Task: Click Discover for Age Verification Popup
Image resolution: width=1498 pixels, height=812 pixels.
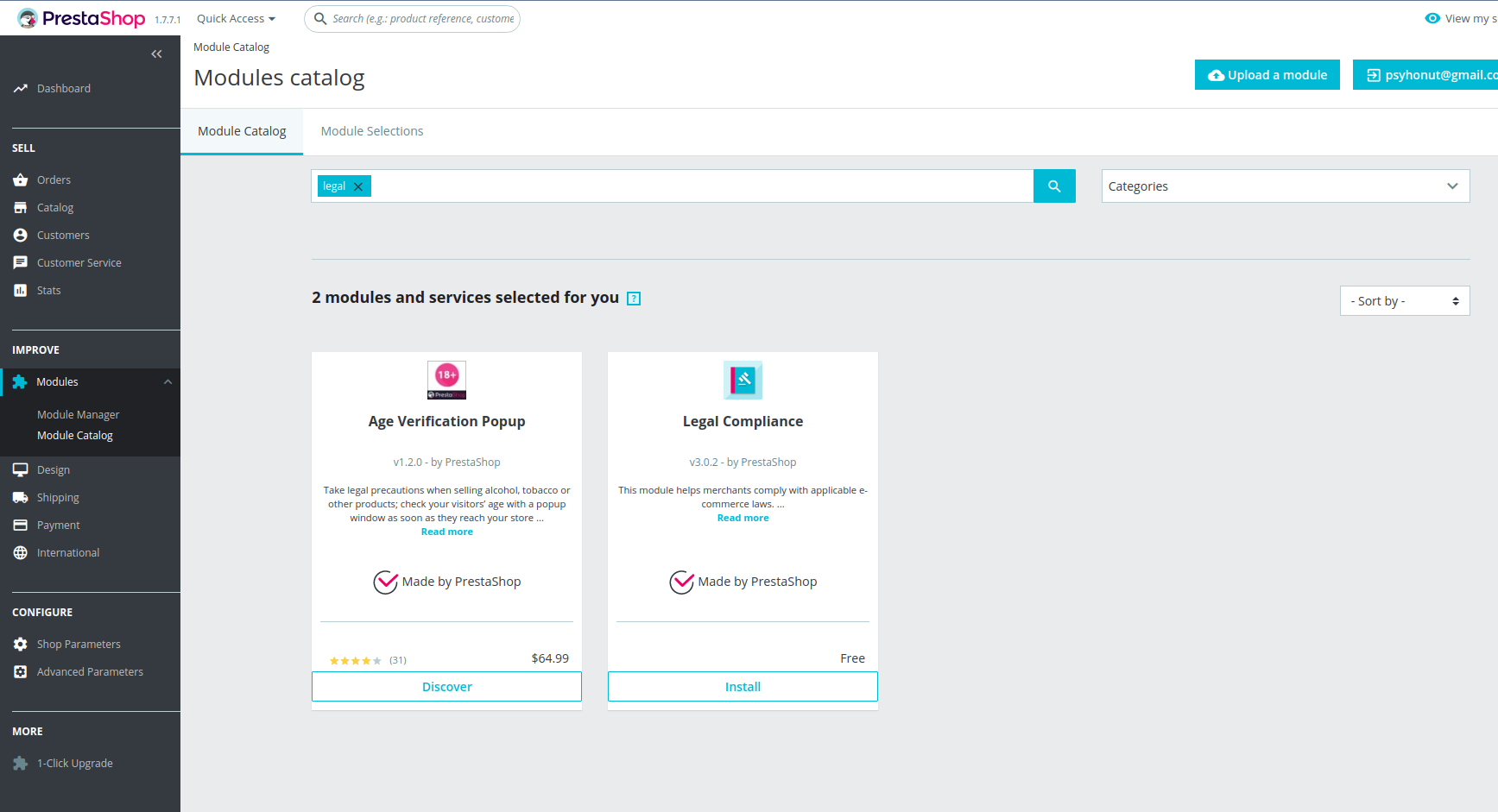Action: tap(446, 687)
